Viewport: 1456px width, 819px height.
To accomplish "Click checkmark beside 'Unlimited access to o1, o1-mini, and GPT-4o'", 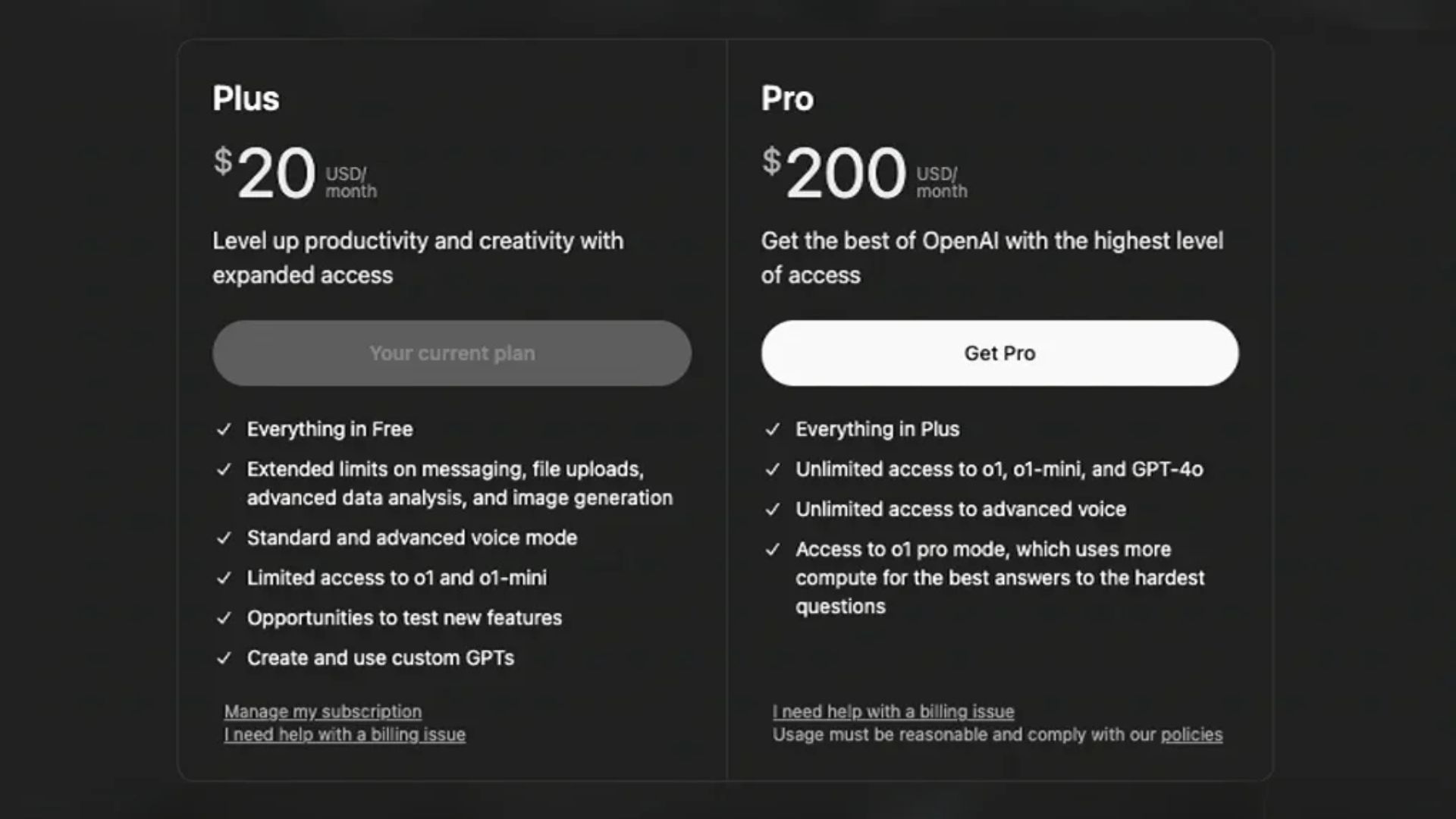I will pyautogui.click(x=774, y=469).
